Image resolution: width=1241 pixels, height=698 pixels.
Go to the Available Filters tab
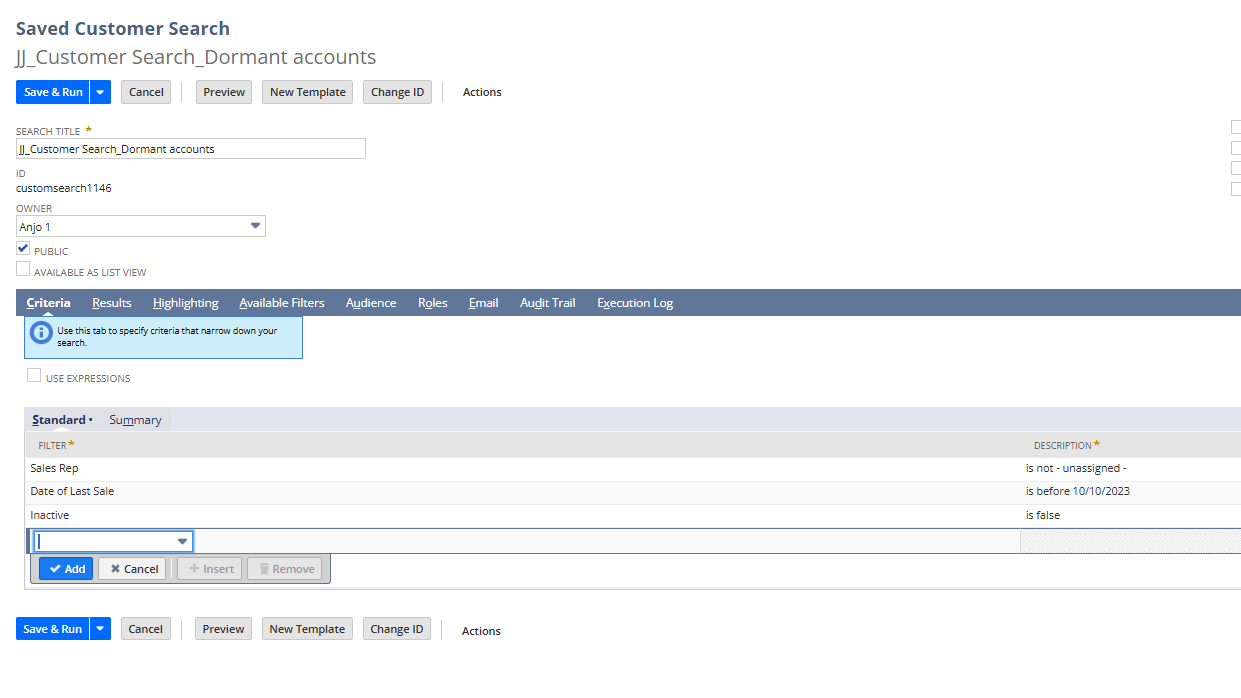[281, 303]
